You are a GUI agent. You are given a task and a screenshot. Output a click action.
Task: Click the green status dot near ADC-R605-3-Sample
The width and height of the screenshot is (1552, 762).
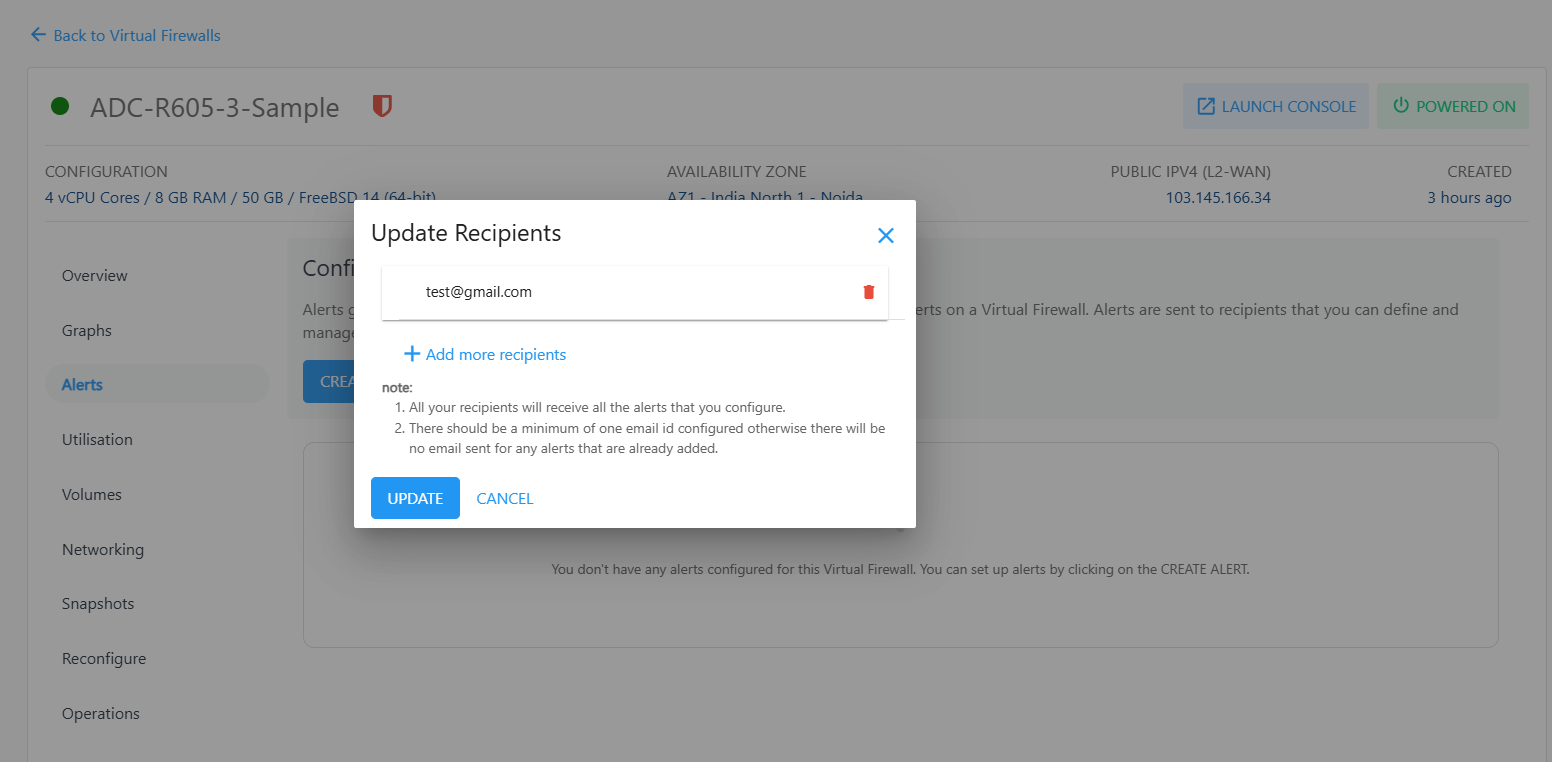coord(59,105)
